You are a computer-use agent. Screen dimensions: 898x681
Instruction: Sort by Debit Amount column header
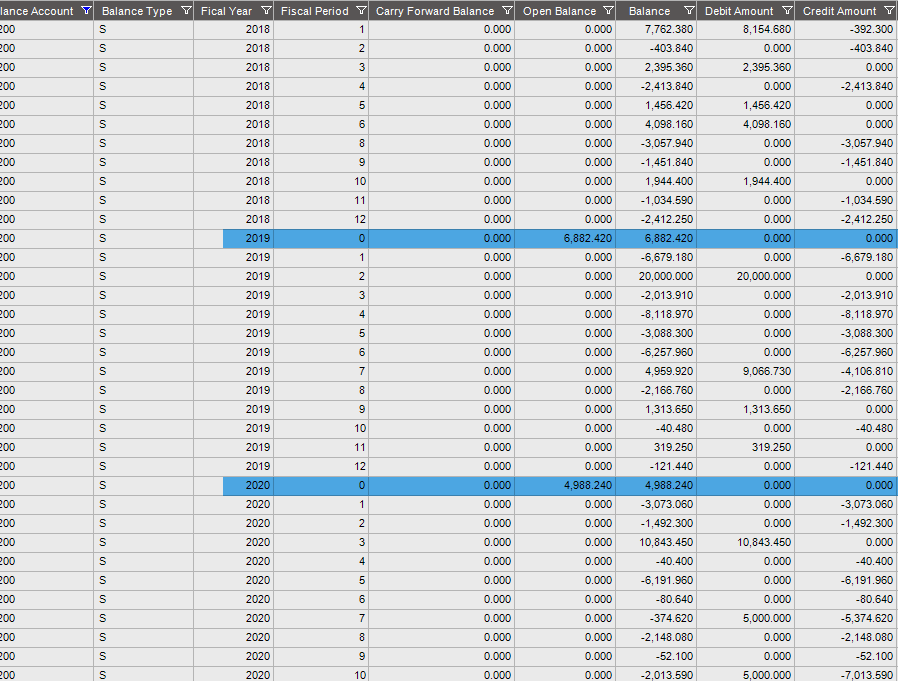(739, 11)
